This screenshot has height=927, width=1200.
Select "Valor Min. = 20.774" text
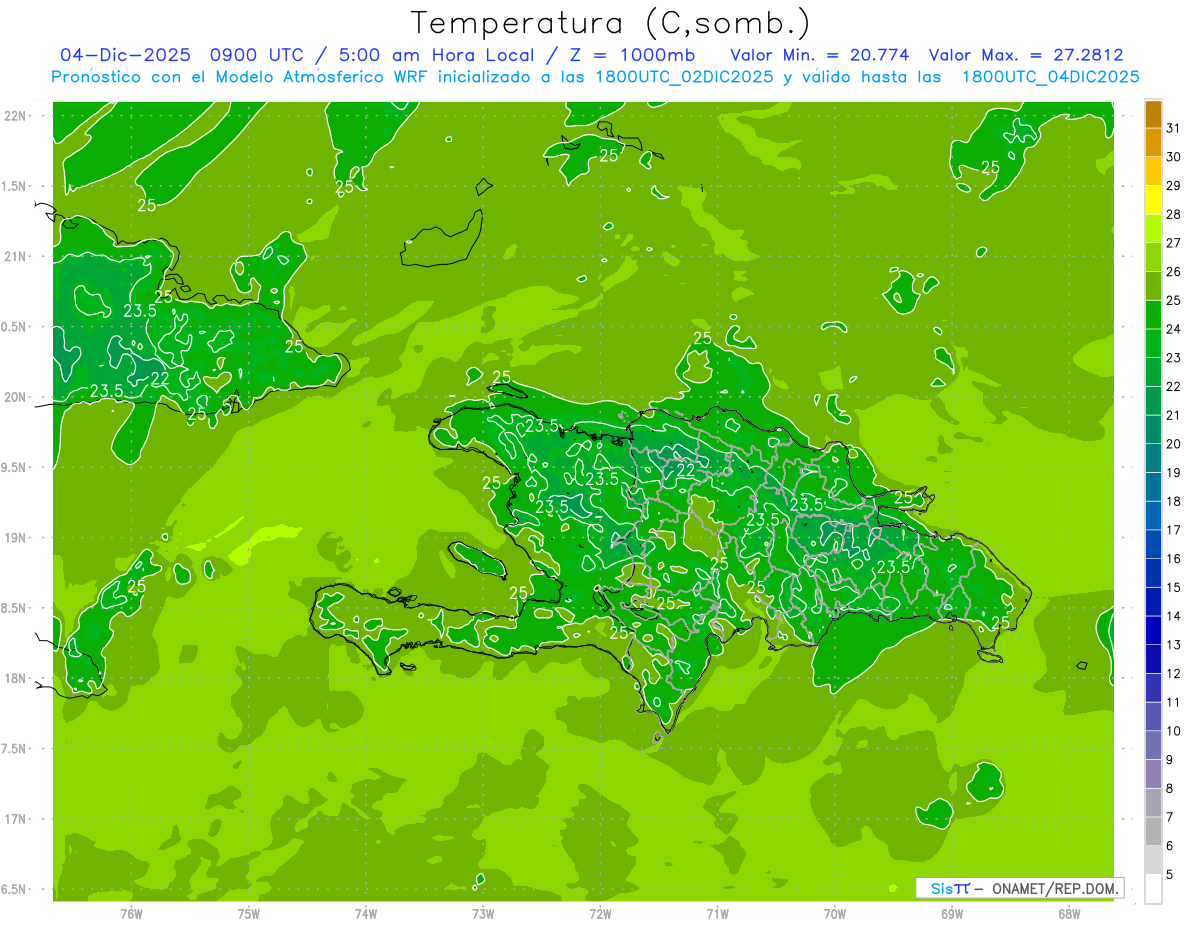[820, 55]
